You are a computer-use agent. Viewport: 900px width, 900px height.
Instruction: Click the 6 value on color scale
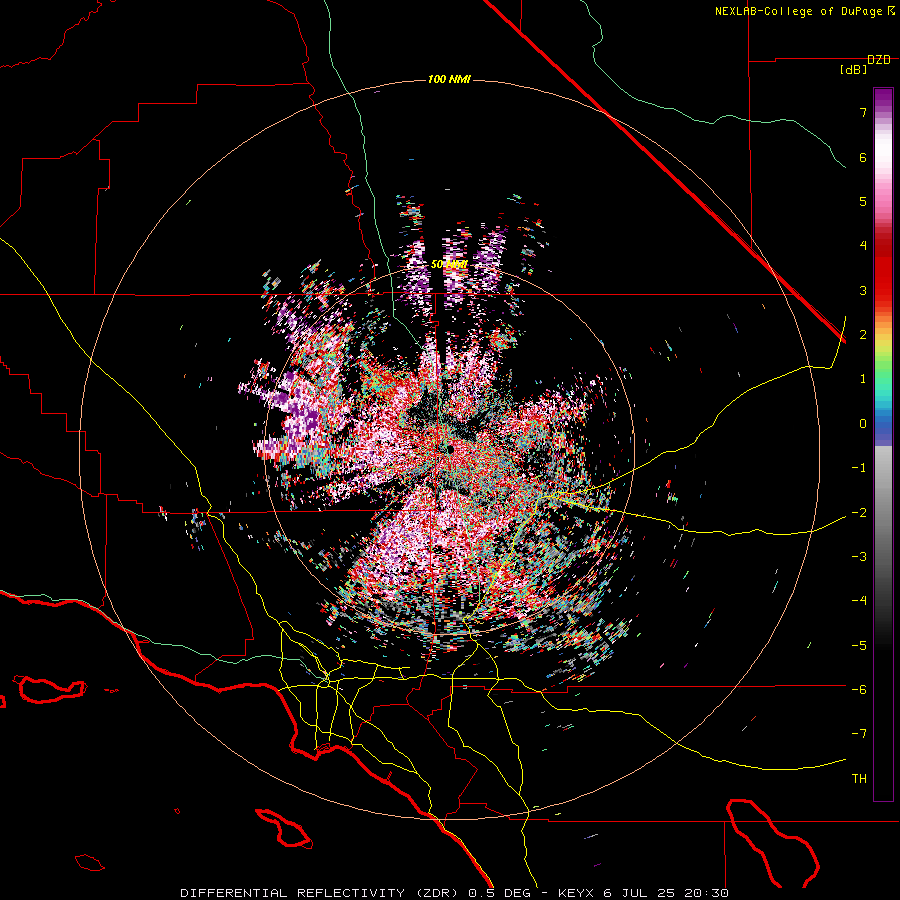(x=863, y=157)
